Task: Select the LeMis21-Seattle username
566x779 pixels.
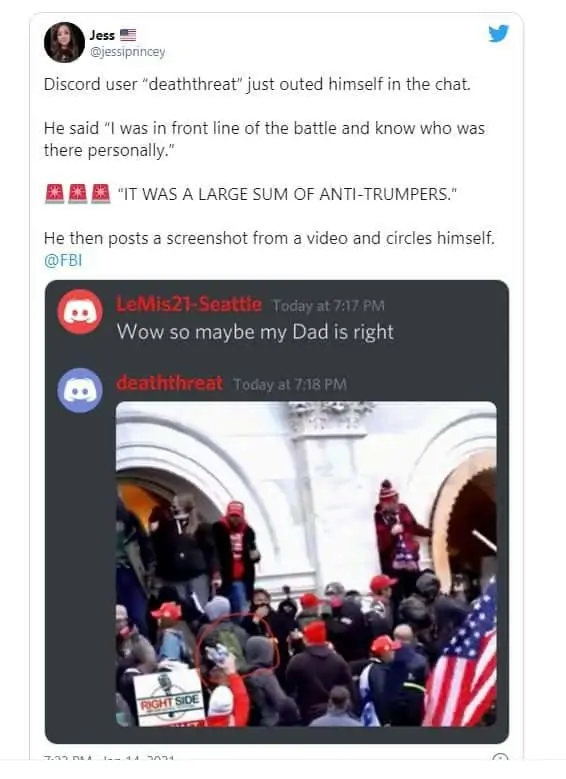Action: (189, 304)
